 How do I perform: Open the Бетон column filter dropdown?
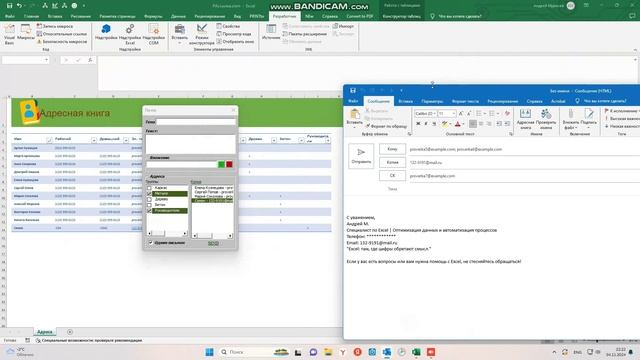point(301,140)
